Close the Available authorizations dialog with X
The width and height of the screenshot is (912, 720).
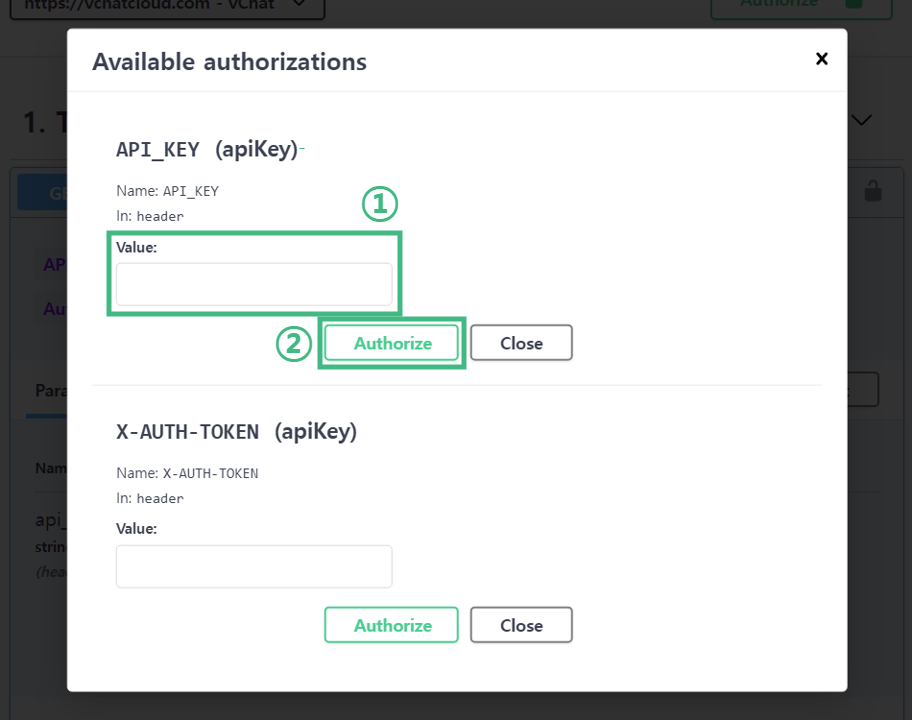[821, 59]
